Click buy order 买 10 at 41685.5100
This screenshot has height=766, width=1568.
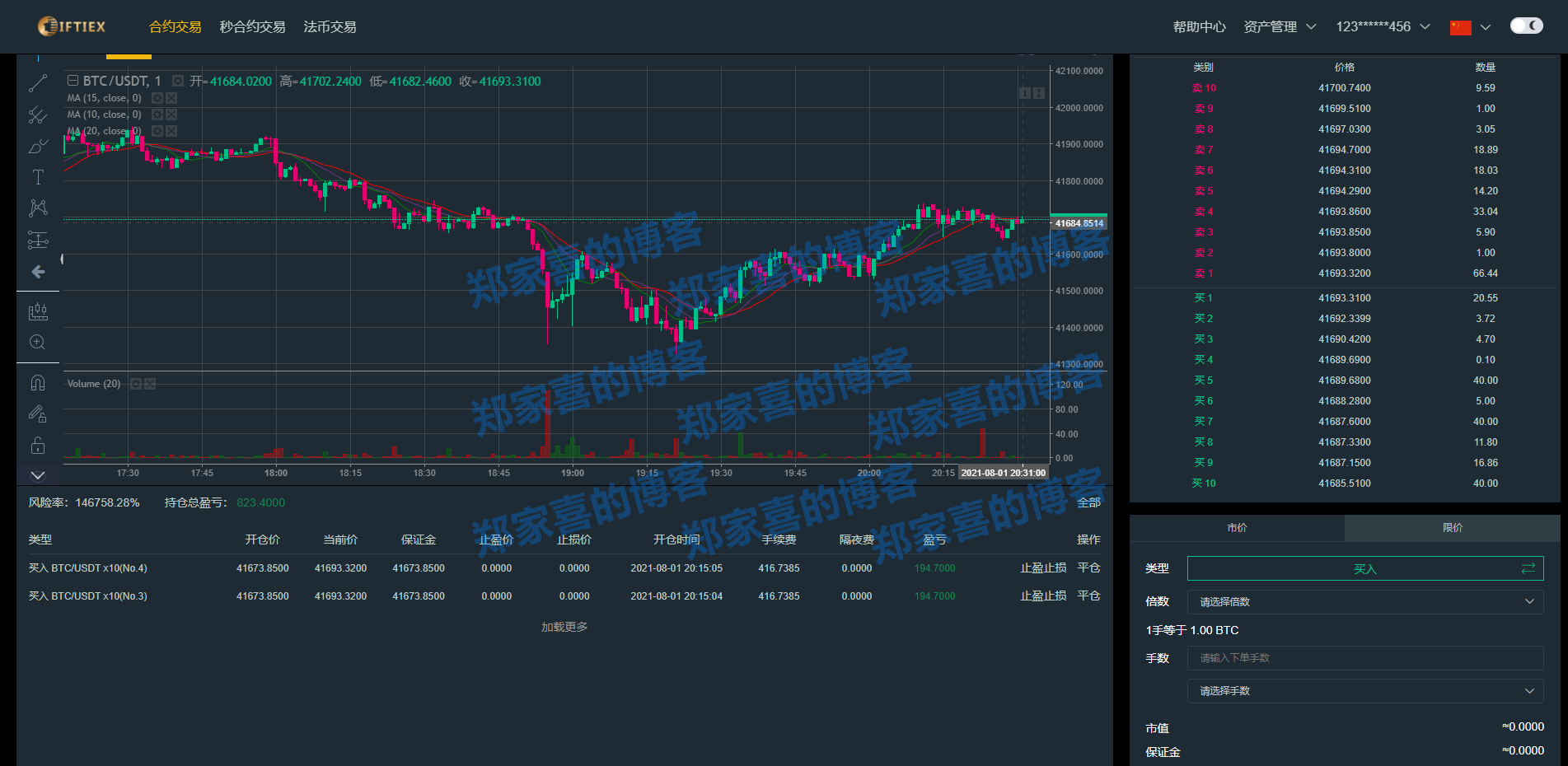coord(1345,483)
